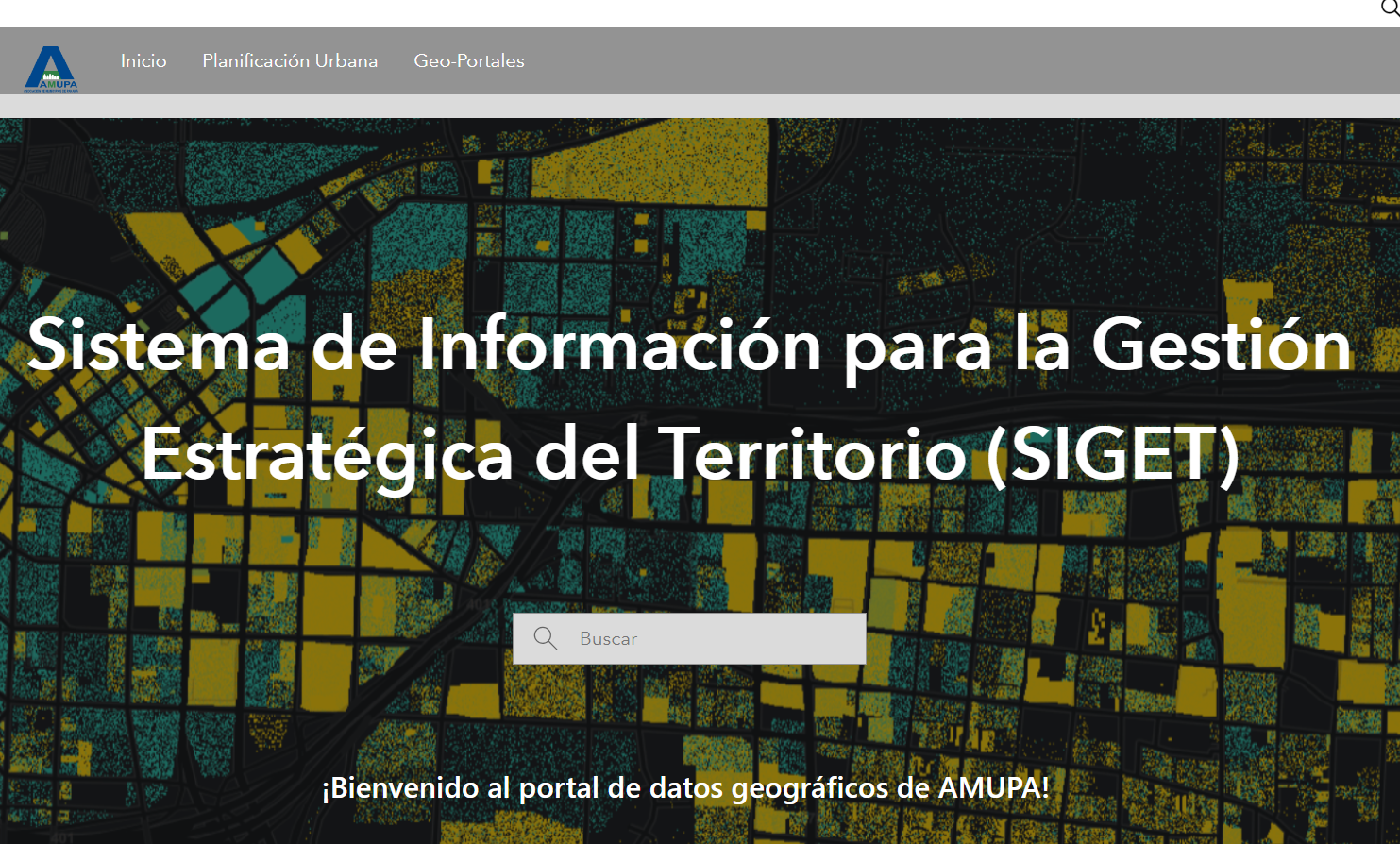Viewport: 1400px width, 844px height.
Task: Go to the Inicio page
Action: tap(143, 60)
